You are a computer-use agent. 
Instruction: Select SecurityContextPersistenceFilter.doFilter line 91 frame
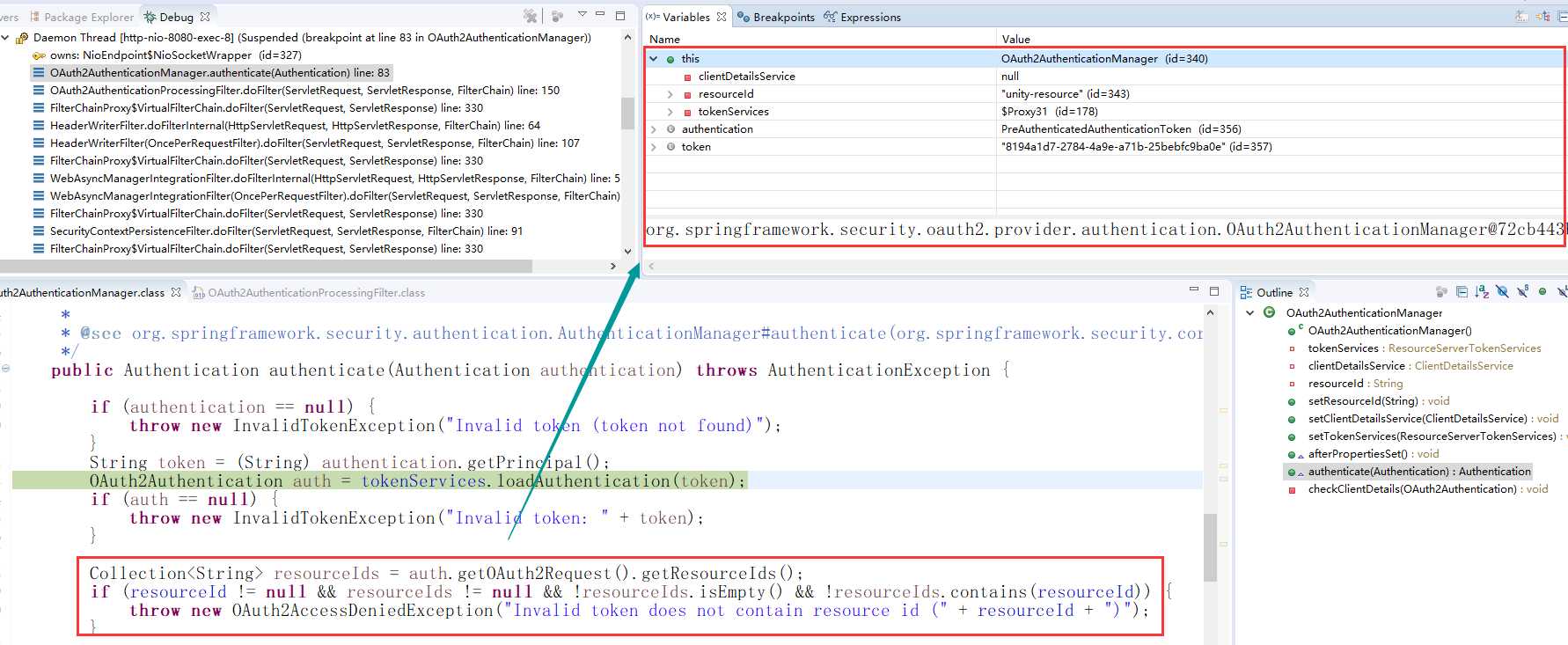pos(277,231)
